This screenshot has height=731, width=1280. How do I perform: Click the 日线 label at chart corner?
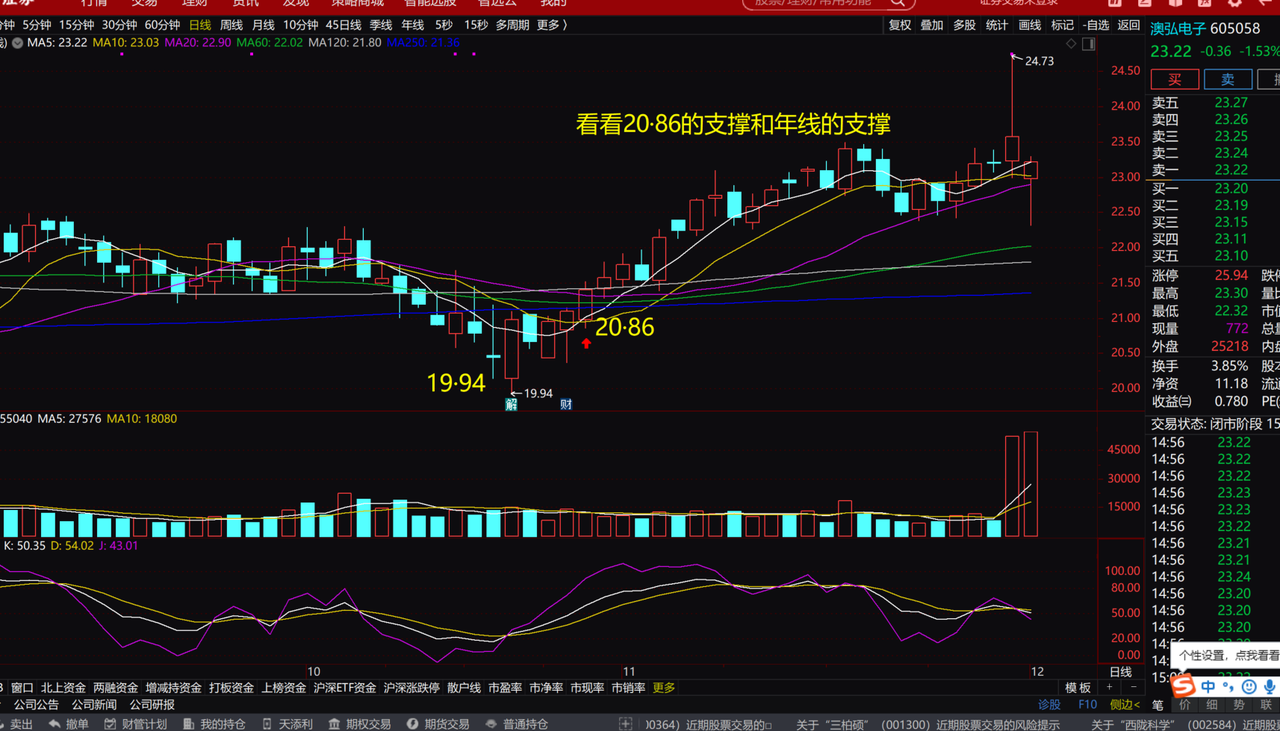click(1121, 672)
